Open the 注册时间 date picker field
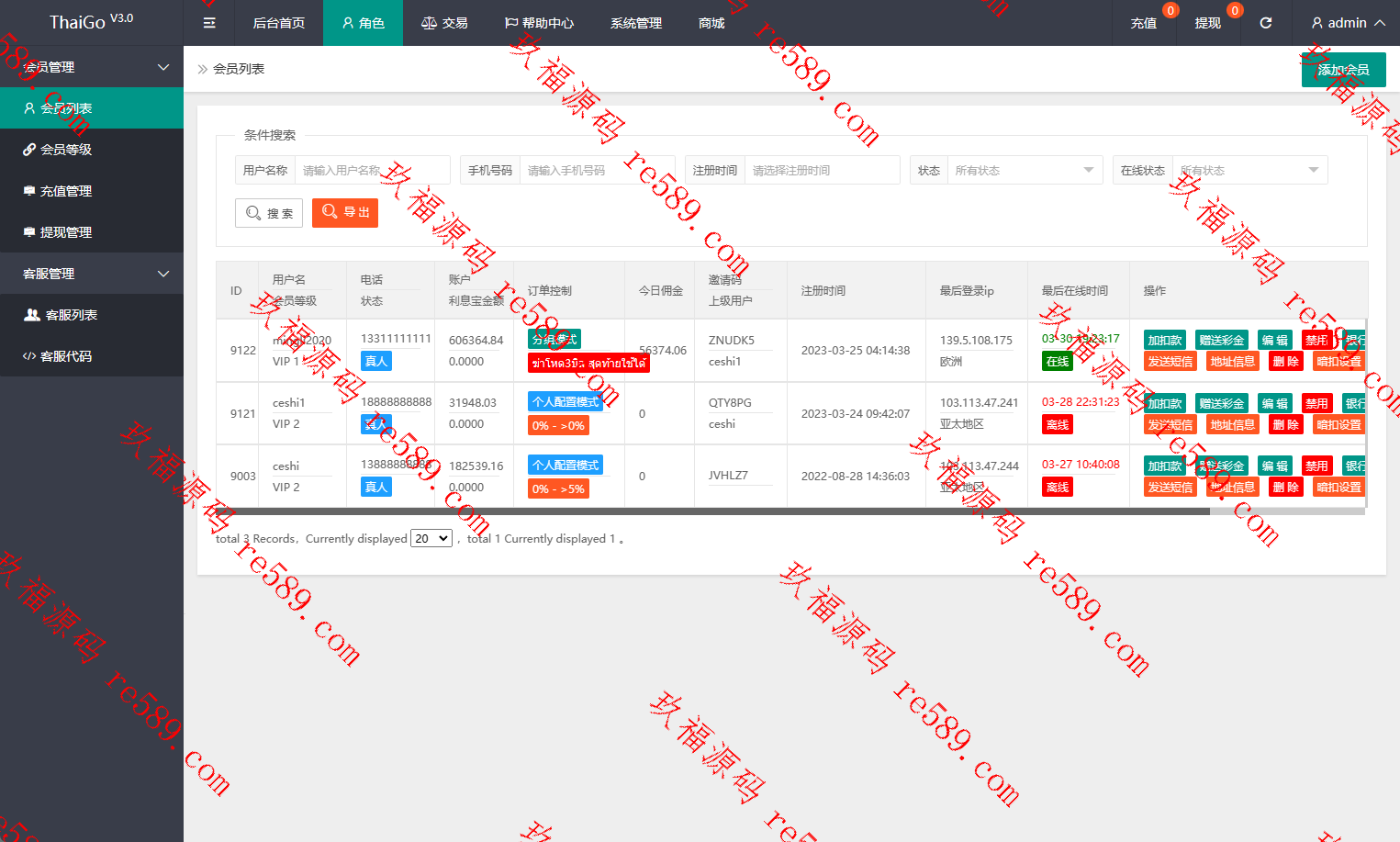This screenshot has height=842, width=1400. [x=822, y=170]
